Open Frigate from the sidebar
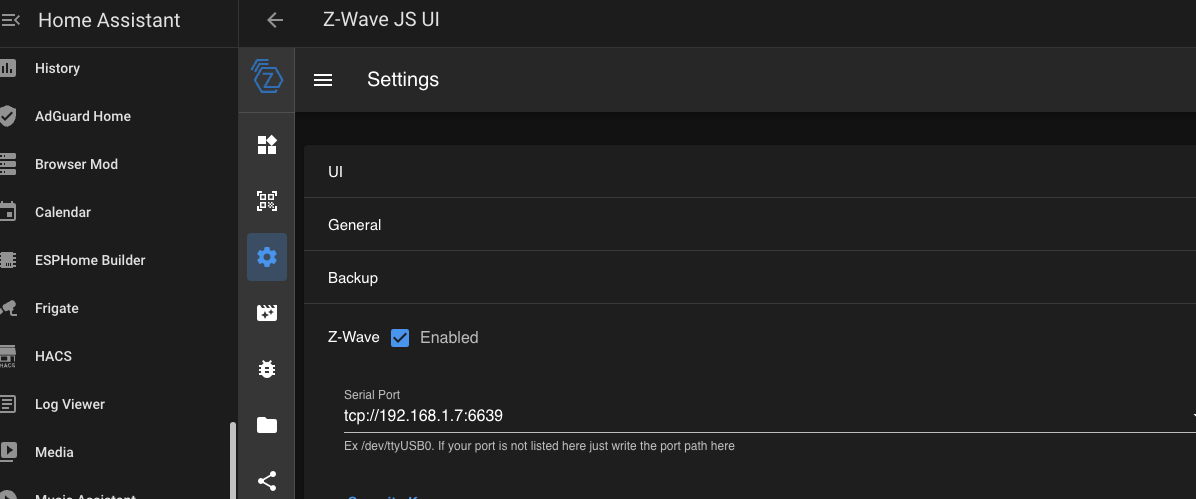Viewport: 1196px width, 499px height. (57, 308)
